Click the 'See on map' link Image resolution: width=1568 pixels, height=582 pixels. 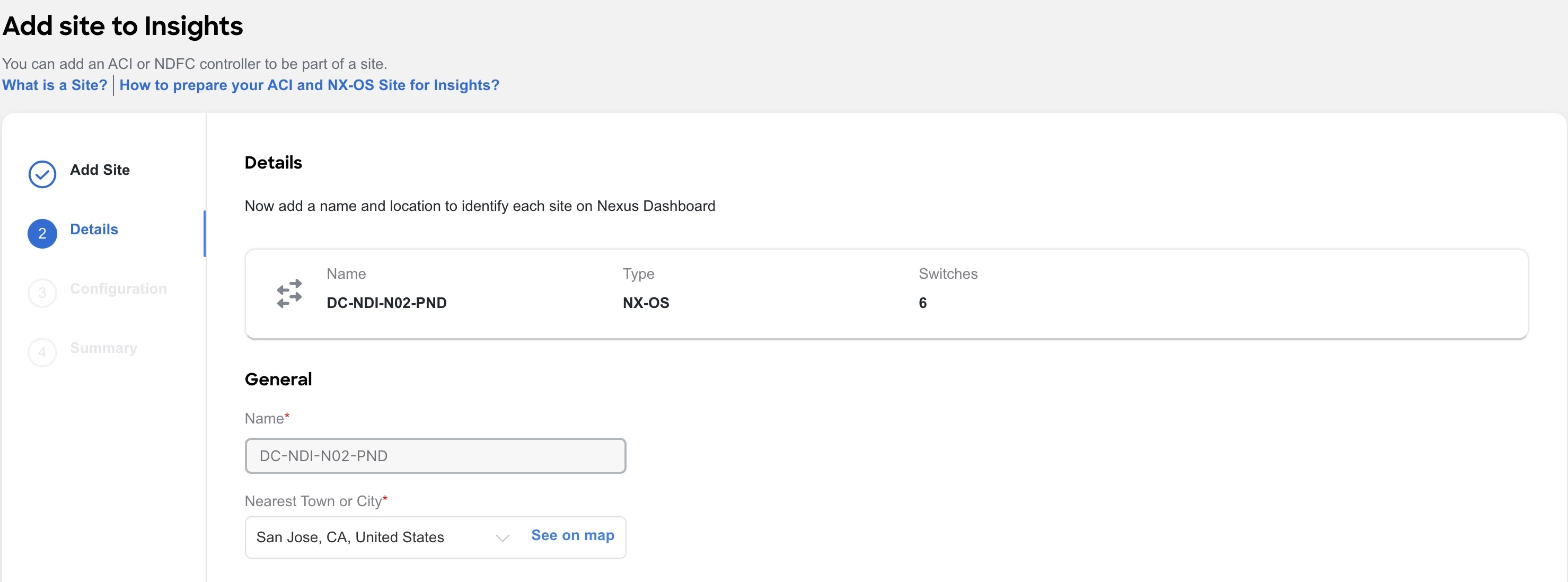(x=573, y=535)
